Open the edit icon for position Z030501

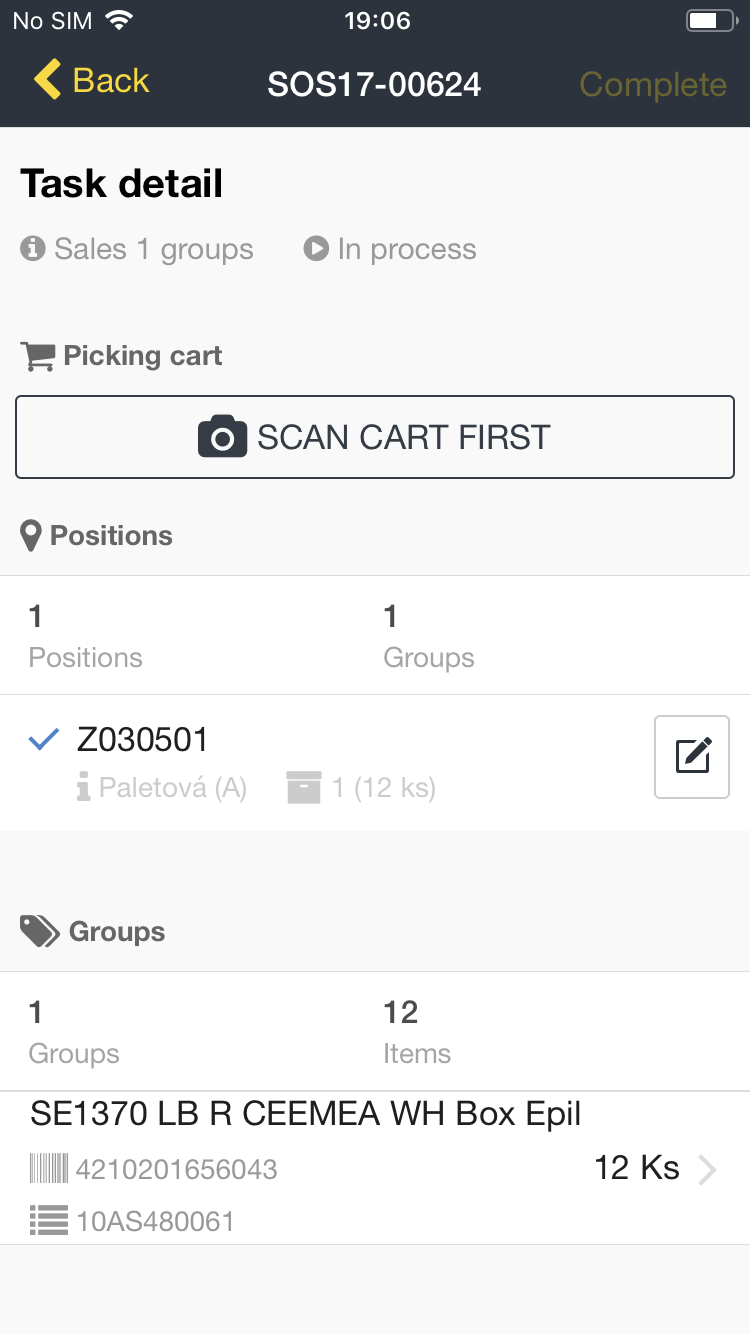(x=692, y=757)
